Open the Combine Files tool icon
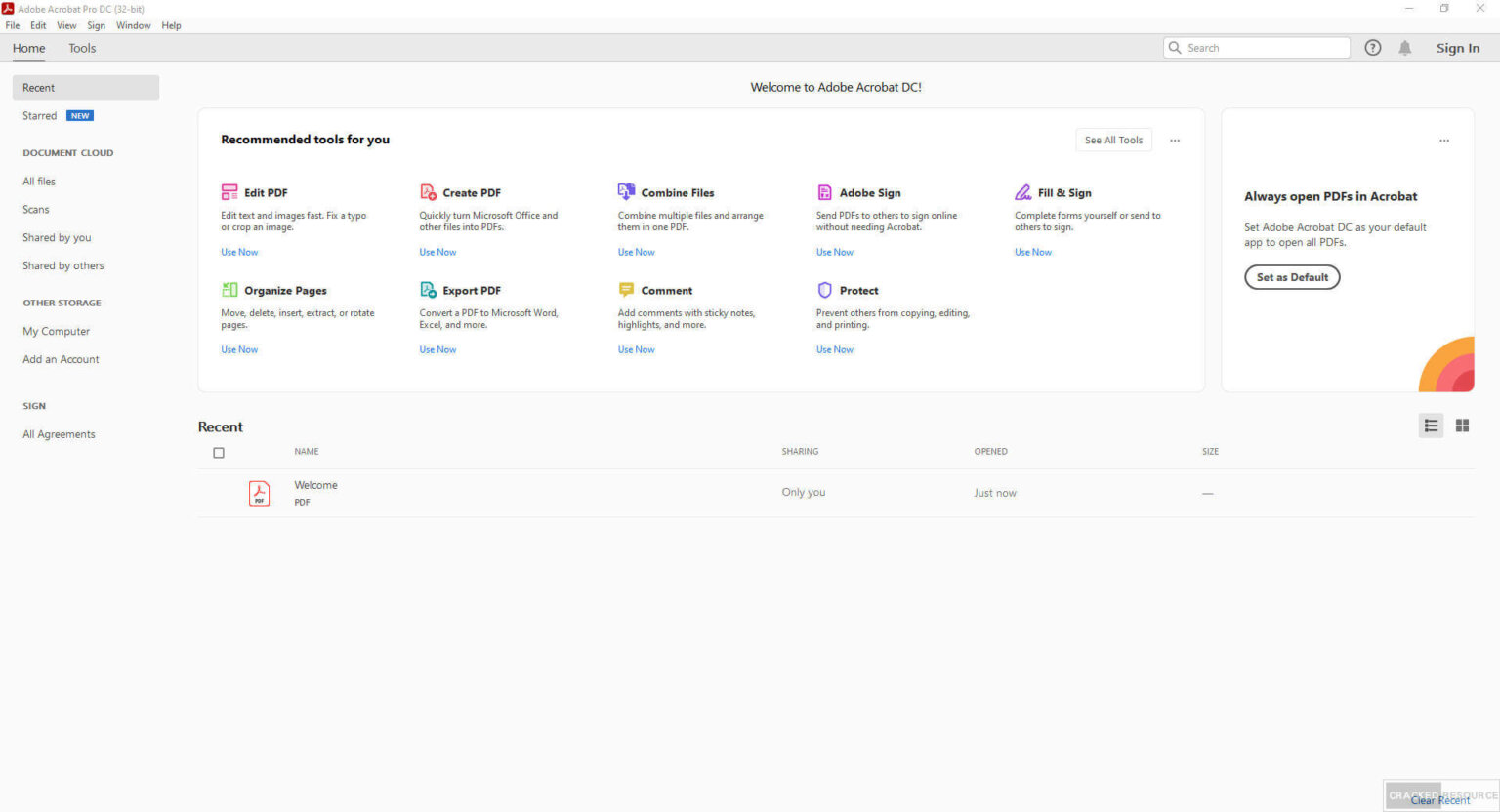The image size is (1500, 812). (x=626, y=192)
